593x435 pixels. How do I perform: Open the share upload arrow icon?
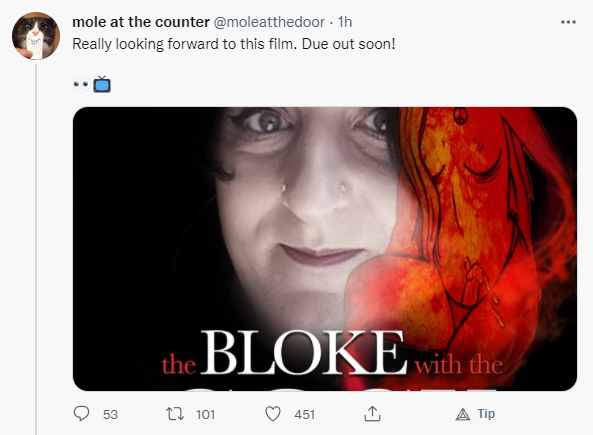pos(372,413)
